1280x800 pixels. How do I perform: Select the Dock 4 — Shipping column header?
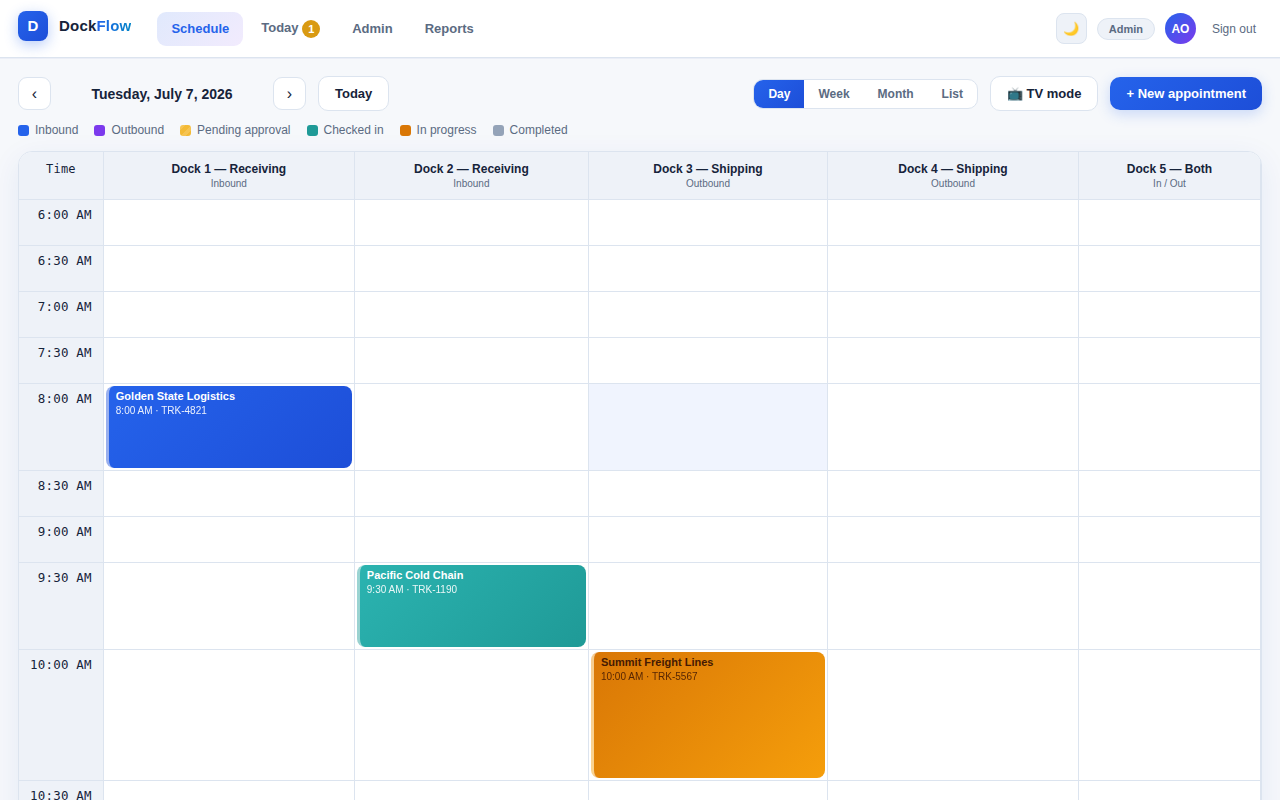click(x=953, y=176)
